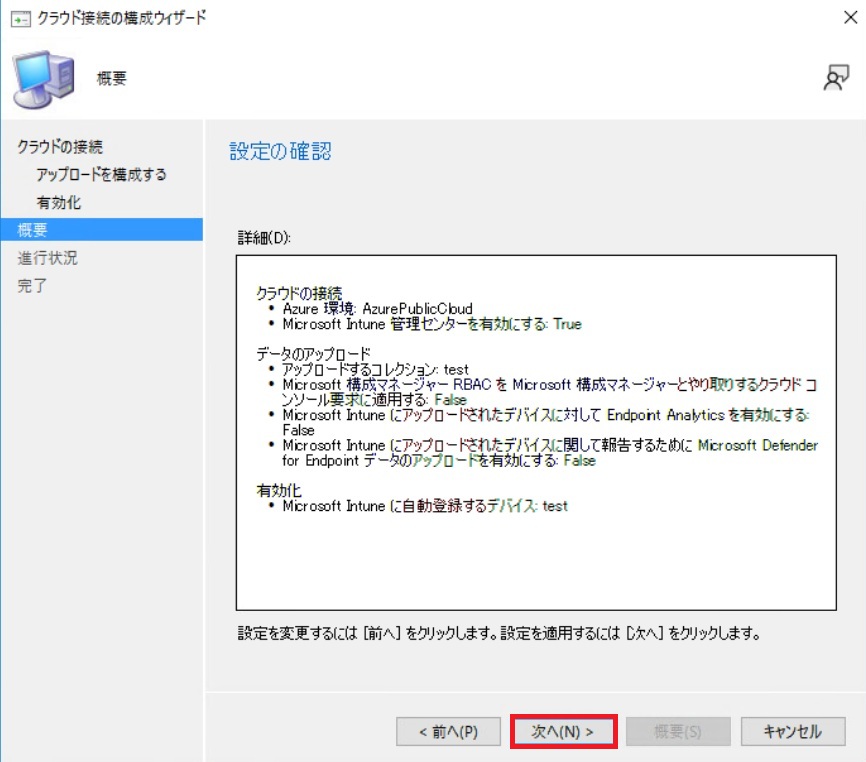
Task: Close the cloud attach wizard window
Action: coord(846,18)
